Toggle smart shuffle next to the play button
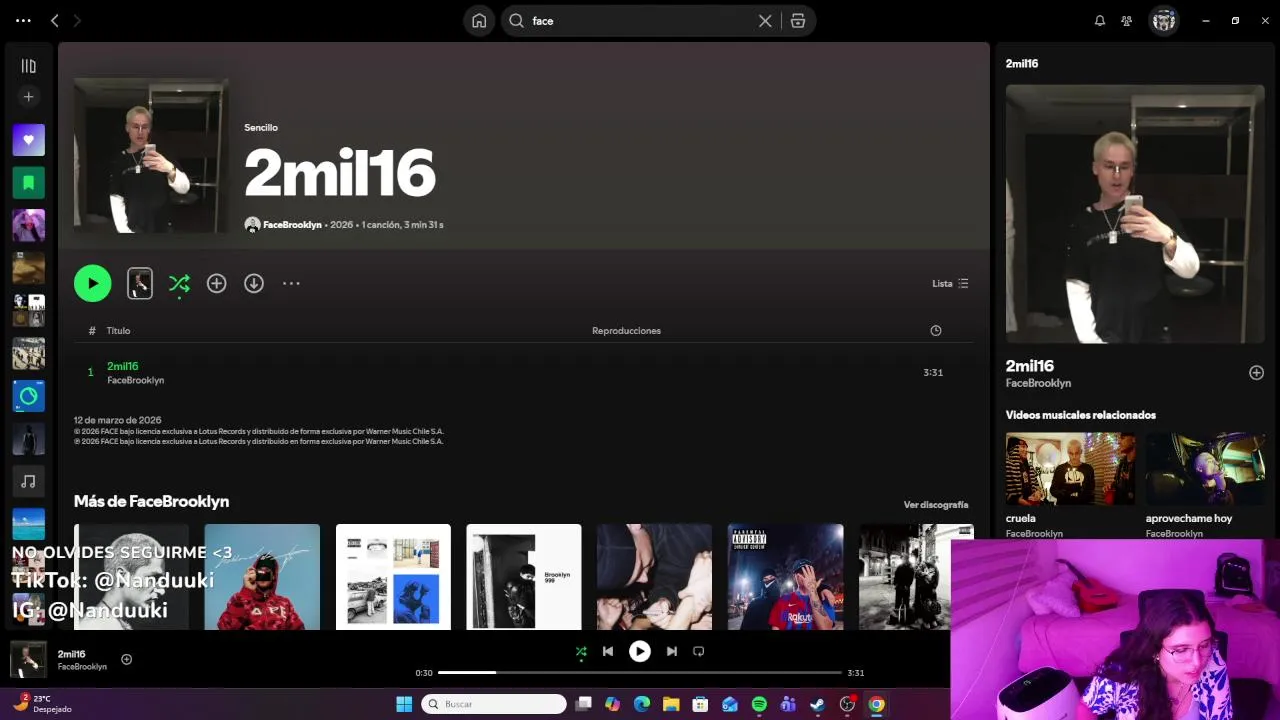Image resolution: width=1280 pixels, height=720 pixels. pos(179,284)
